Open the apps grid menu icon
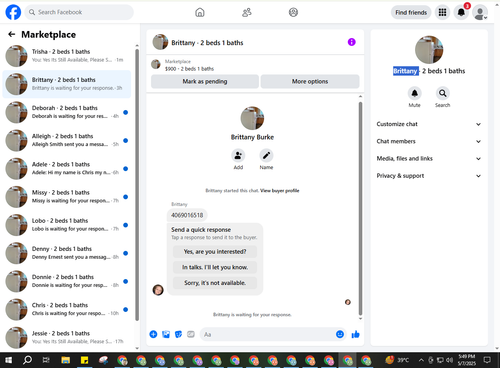This screenshot has width=500, height=368. click(442, 13)
